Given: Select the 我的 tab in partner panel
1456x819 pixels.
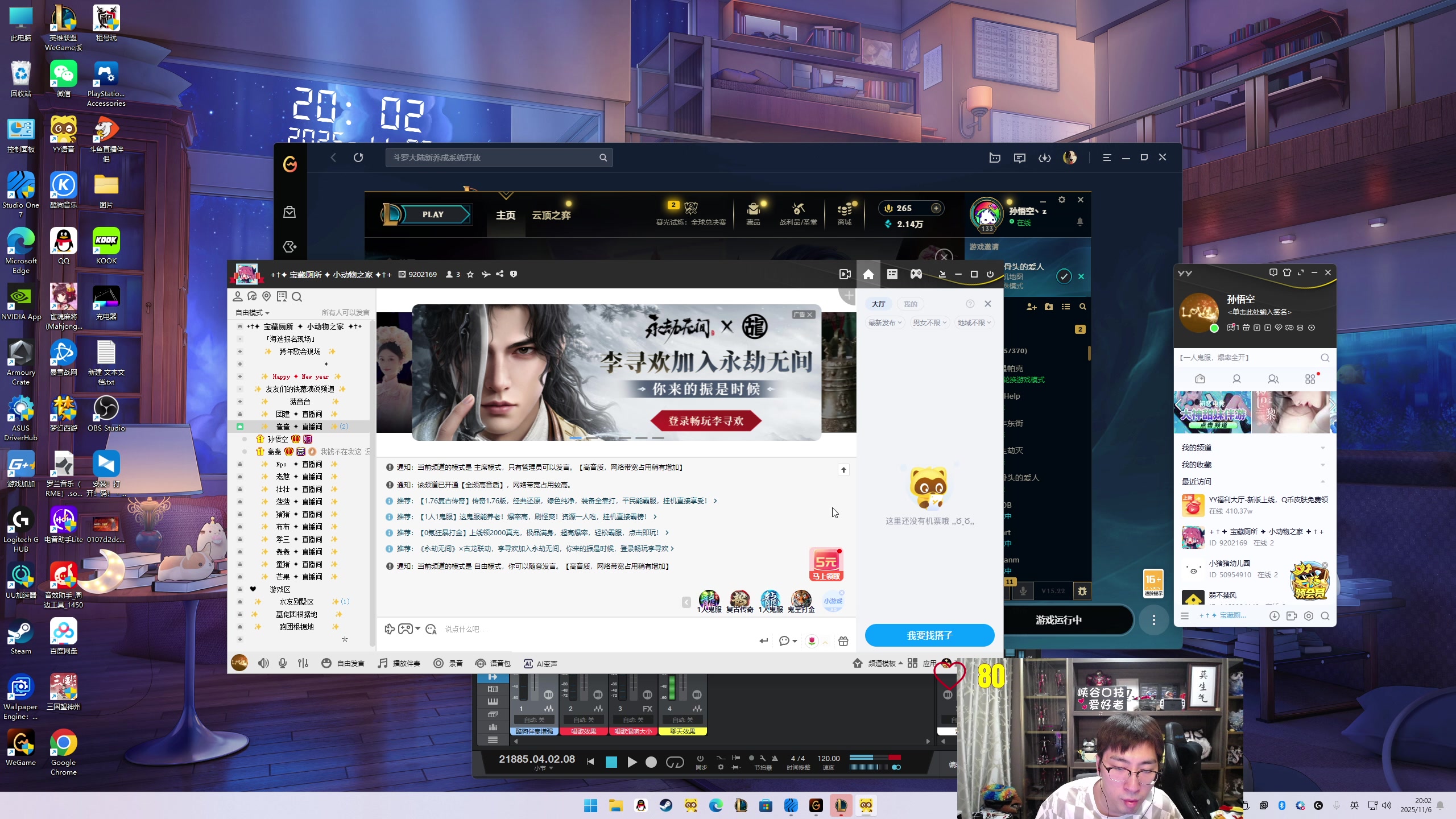Looking at the screenshot, I should point(910,304).
